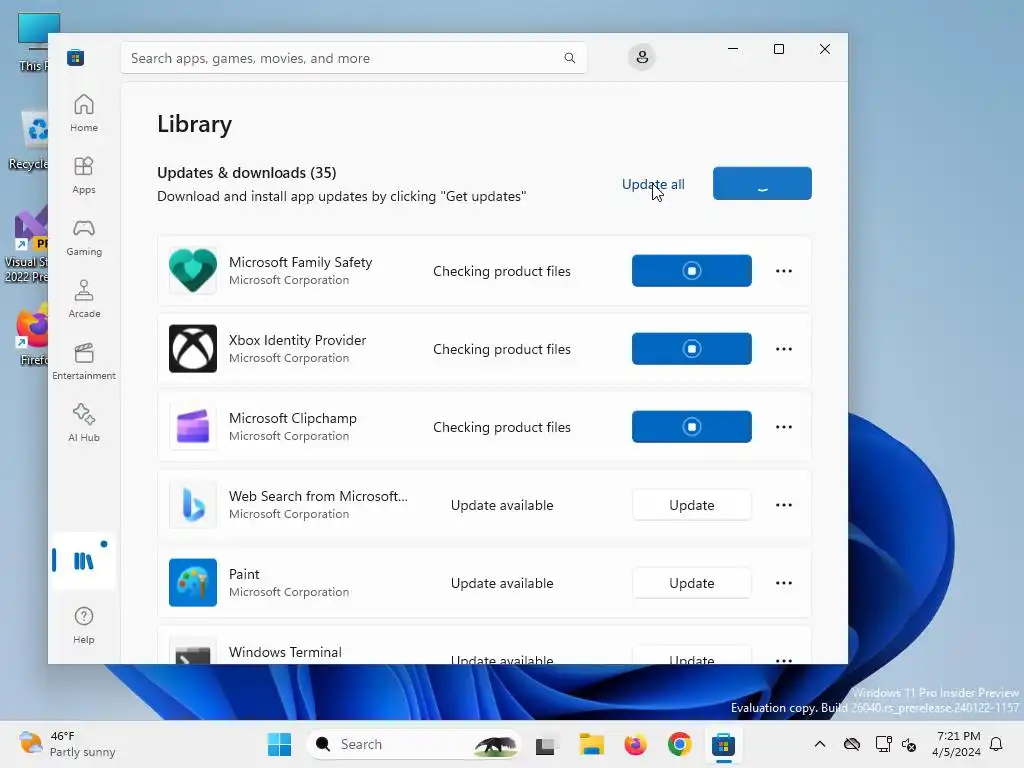Image resolution: width=1024 pixels, height=768 pixels.
Task: Click the OneDrive cloud tray icon
Action: tap(852, 744)
